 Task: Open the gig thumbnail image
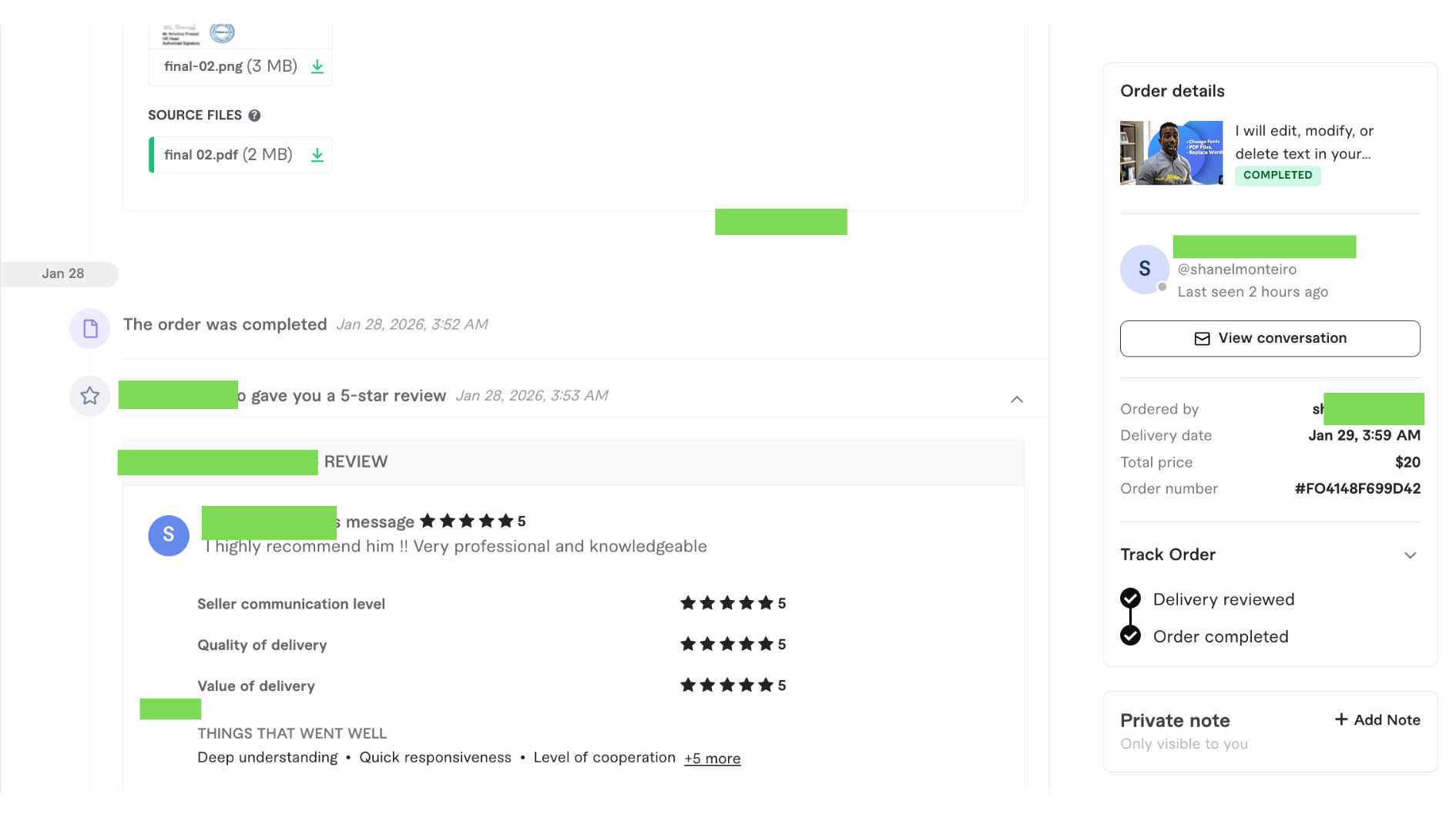point(1171,153)
